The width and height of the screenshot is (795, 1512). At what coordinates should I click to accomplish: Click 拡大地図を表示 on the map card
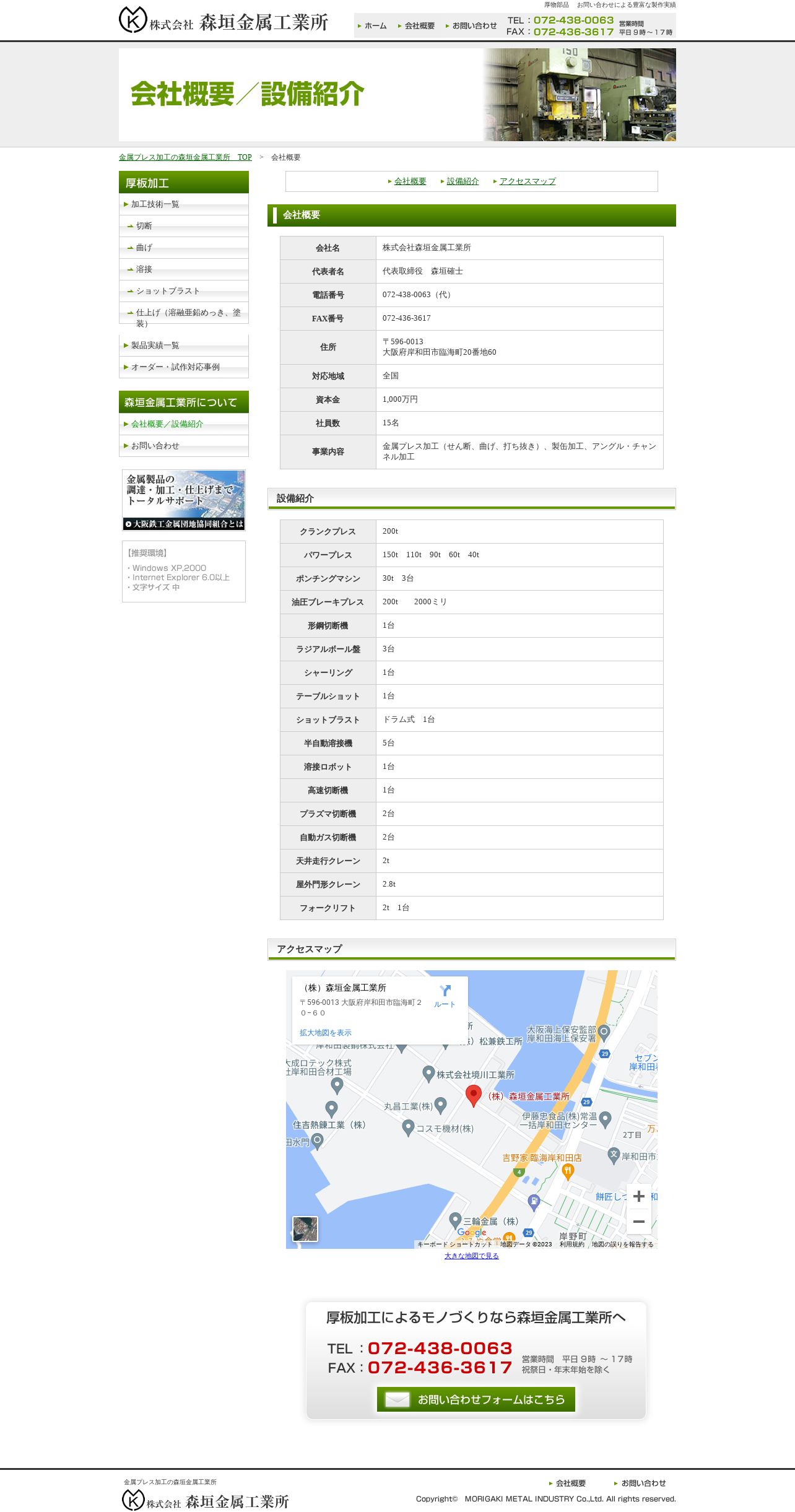[x=326, y=1033]
